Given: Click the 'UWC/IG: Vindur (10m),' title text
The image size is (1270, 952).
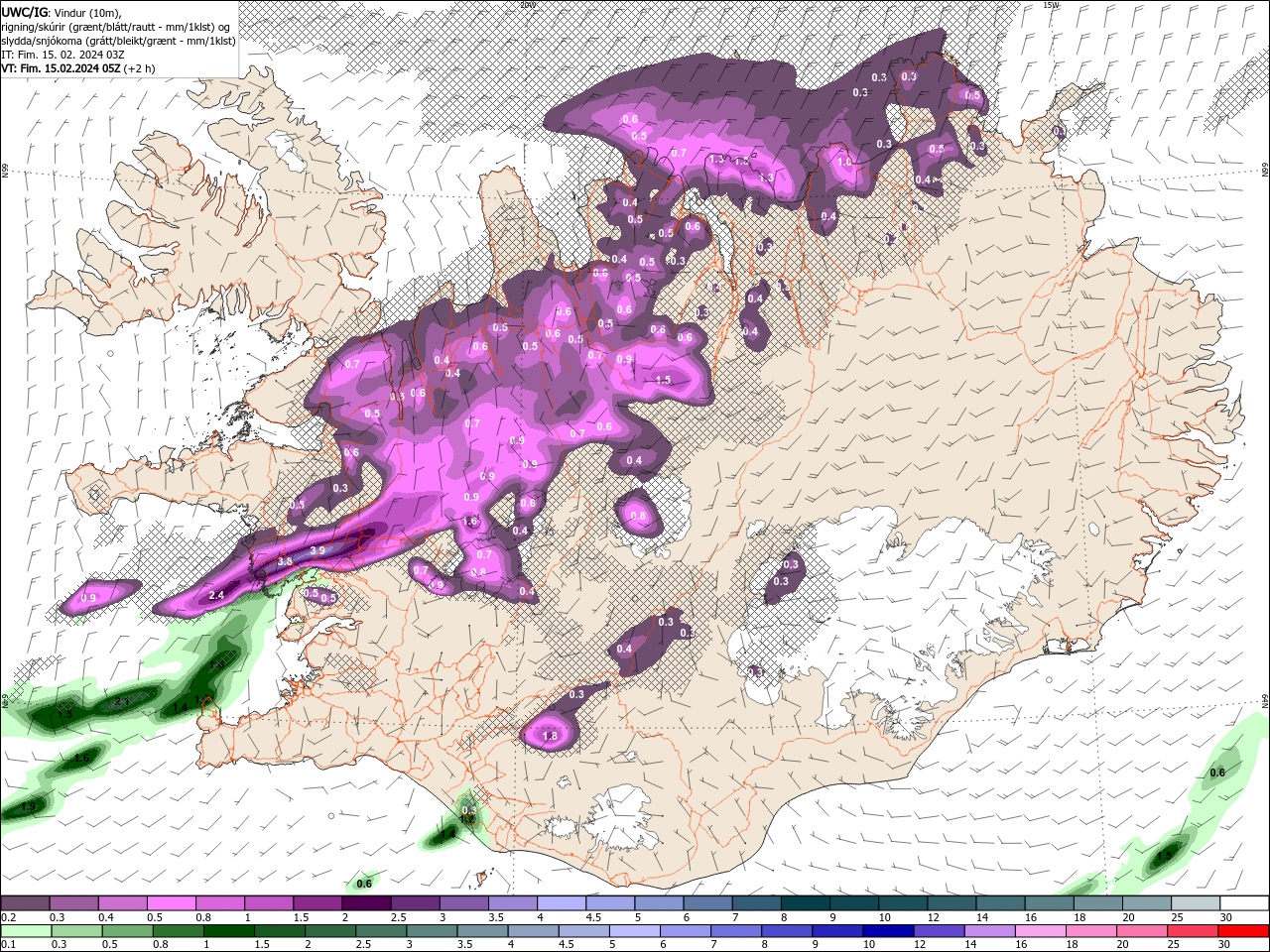Looking at the screenshot, I should click(x=60, y=12).
